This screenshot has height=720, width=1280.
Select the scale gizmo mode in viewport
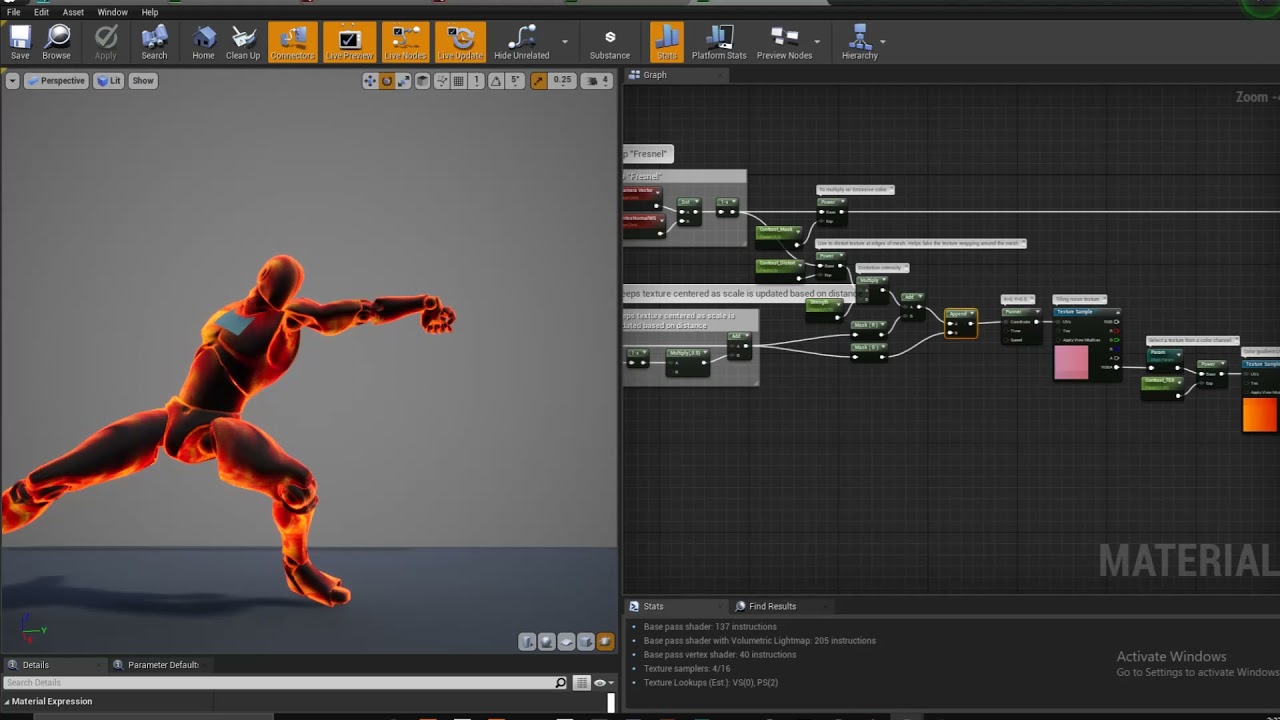pos(404,81)
